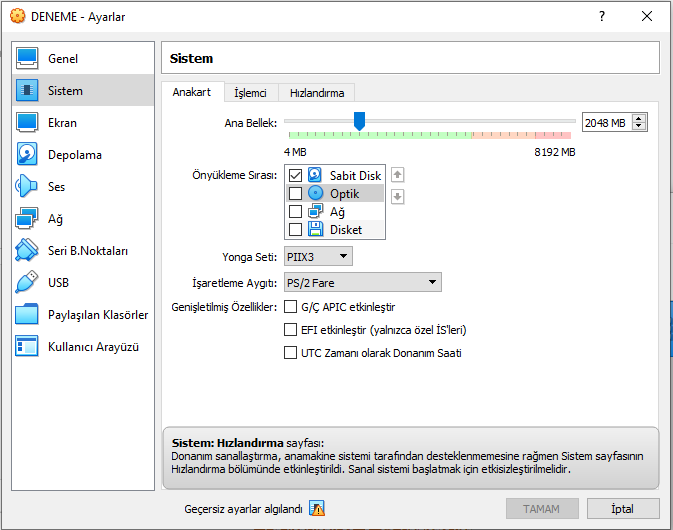
Task: Move boot item down with arrow
Action: 397,197
